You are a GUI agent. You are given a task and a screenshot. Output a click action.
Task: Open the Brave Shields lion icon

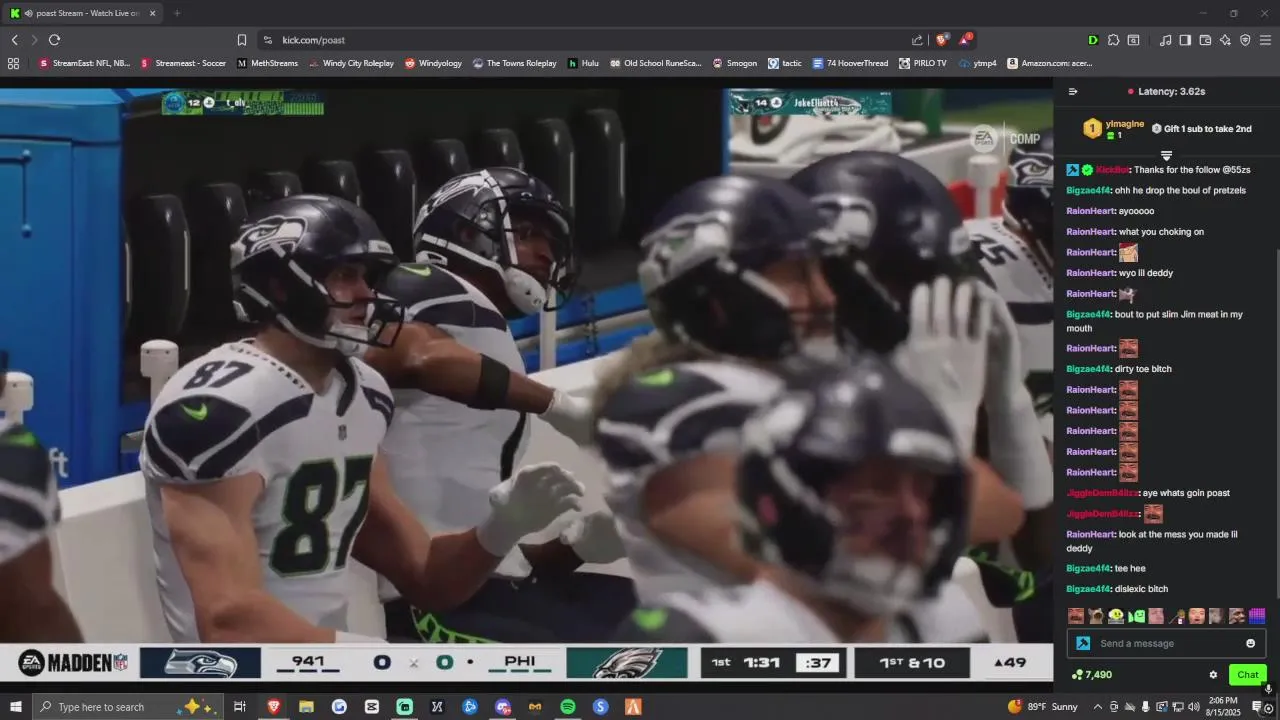pos(941,40)
